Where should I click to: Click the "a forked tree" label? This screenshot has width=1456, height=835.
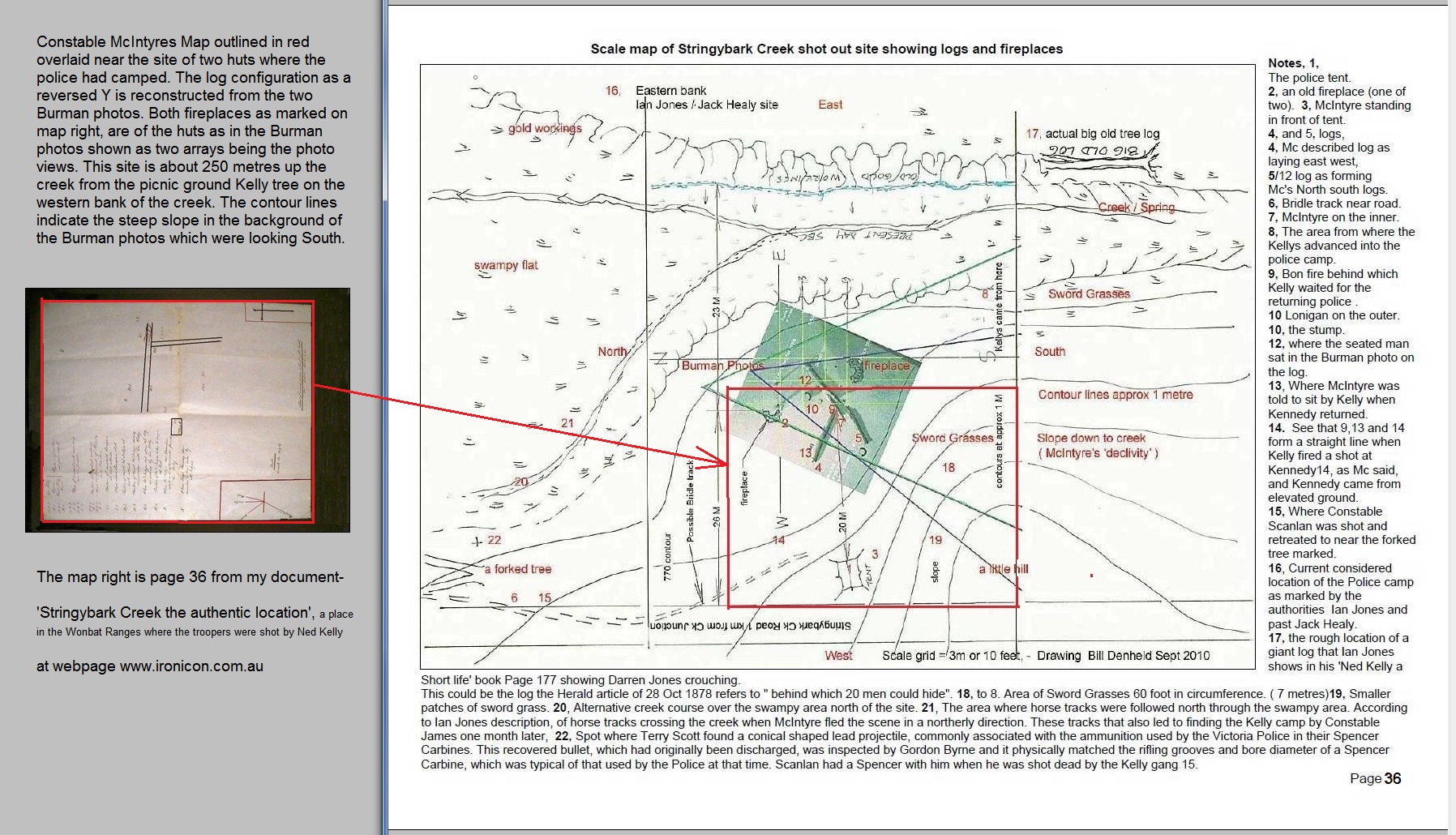point(517,569)
